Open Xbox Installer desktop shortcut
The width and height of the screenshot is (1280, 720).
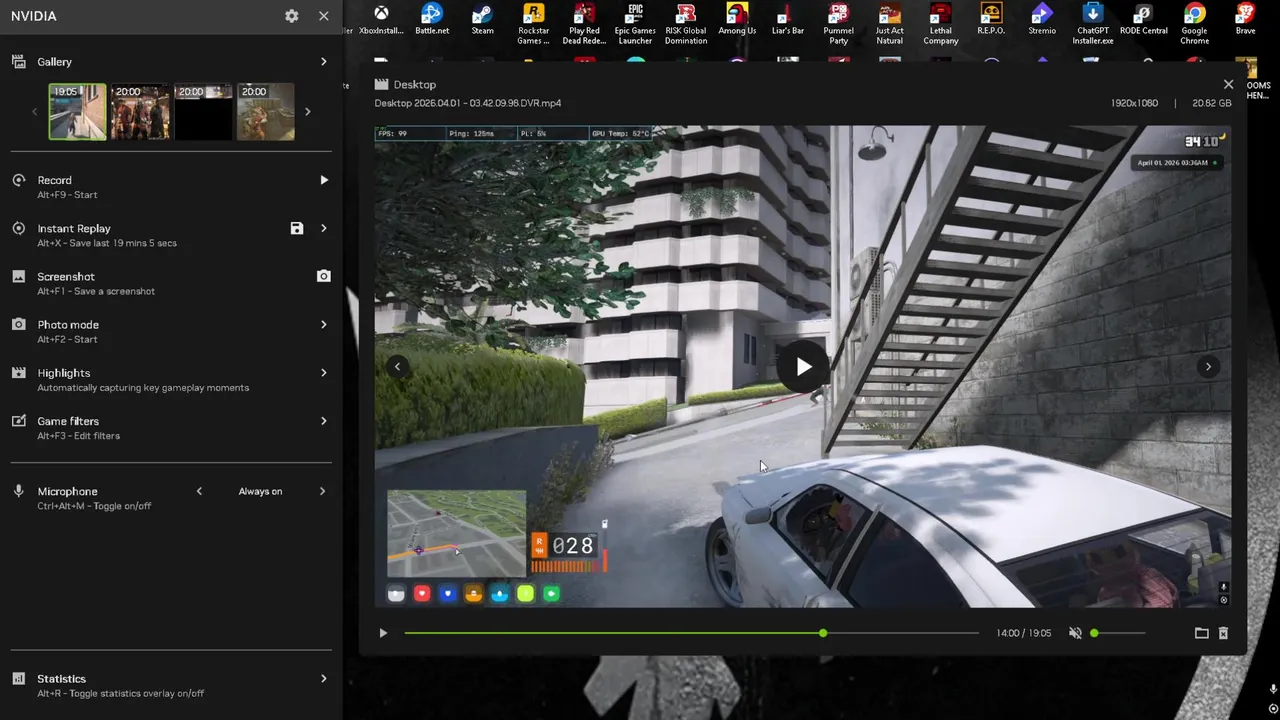coord(381,20)
